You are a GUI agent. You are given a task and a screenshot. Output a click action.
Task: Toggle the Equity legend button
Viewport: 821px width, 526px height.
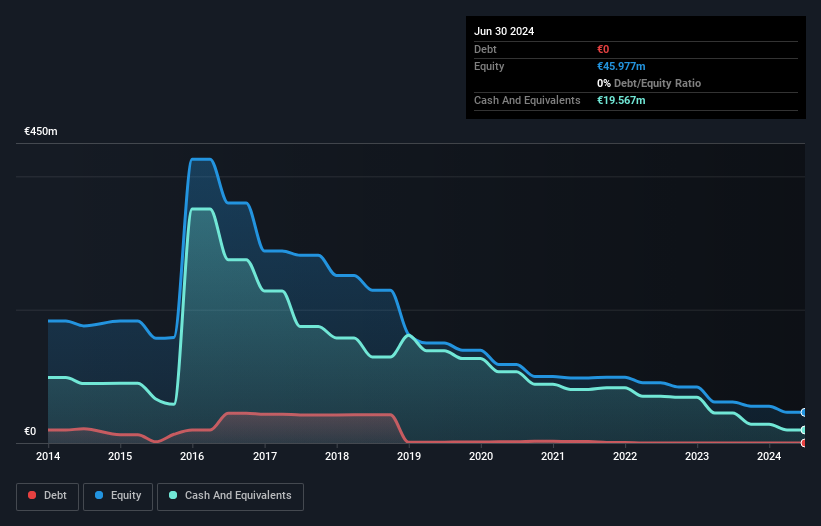118,496
